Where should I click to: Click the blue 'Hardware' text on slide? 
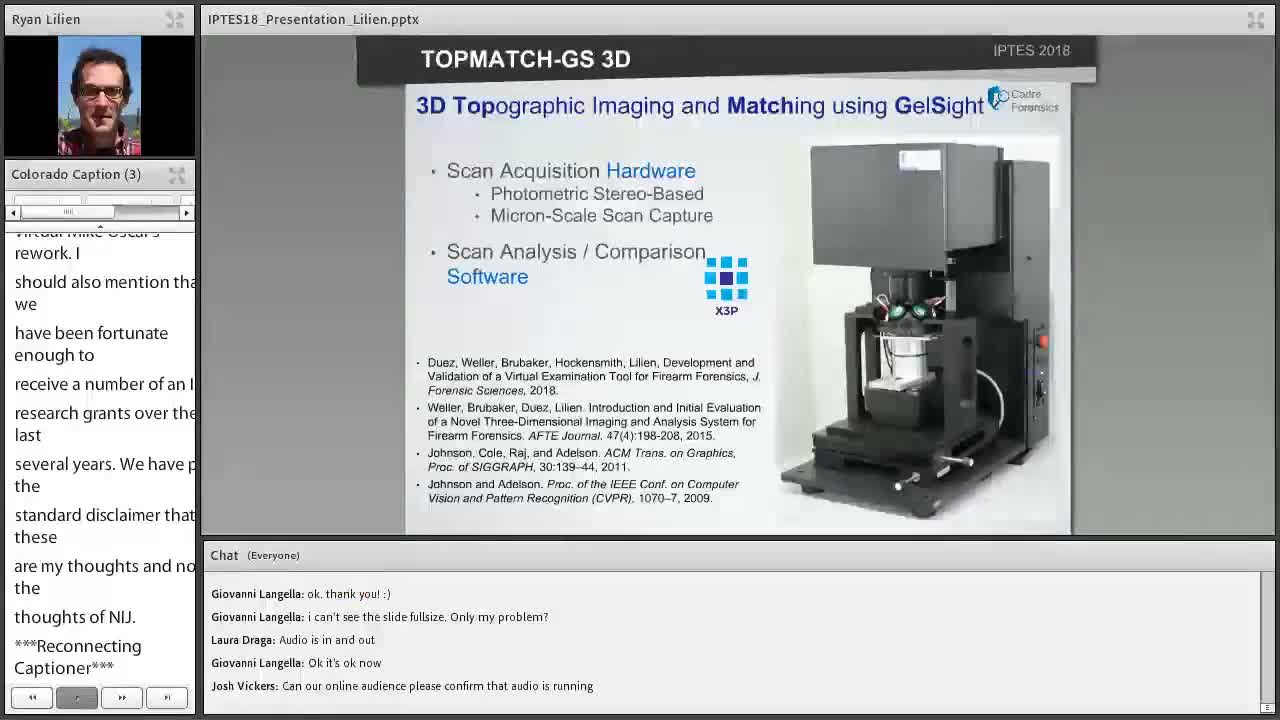tap(650, 171)
